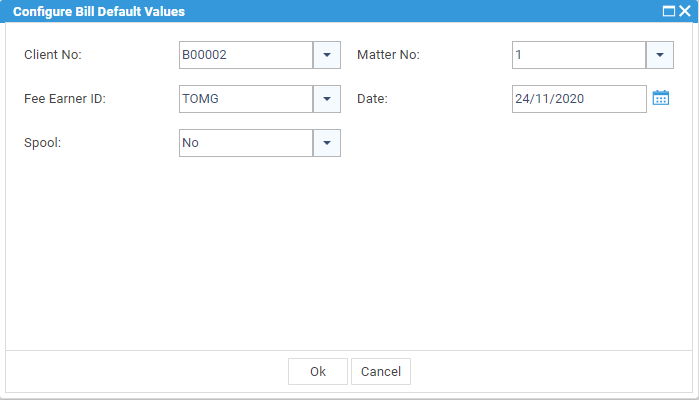This screenshot has width=699, height=400.
Task: Close the dialog with the X icon
Action: (x=685, y=11)
